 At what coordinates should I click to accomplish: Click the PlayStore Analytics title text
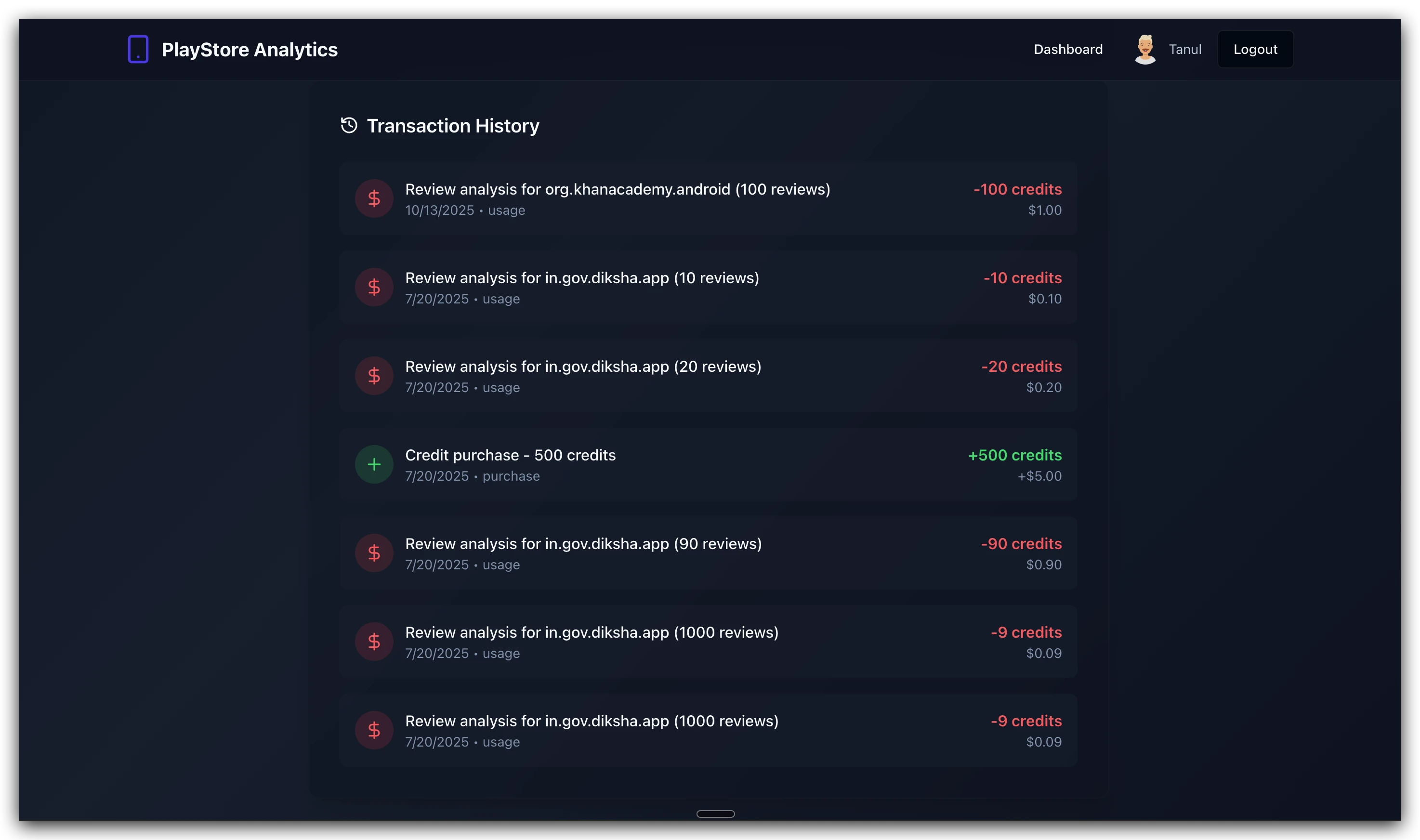tap(250, 49)
